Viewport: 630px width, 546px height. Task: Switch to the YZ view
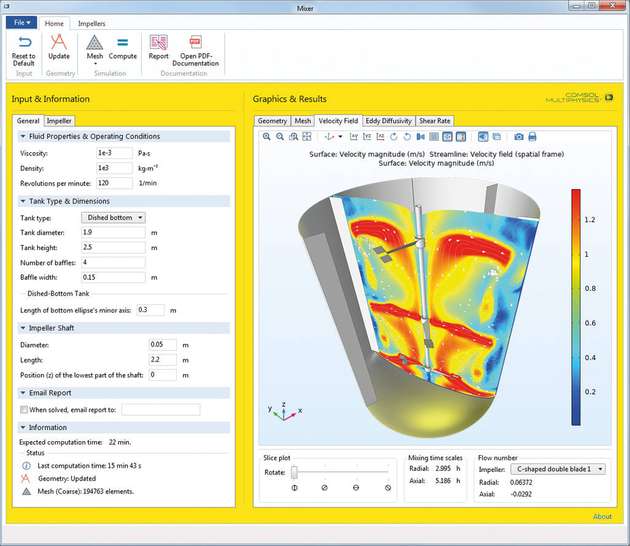(367, 137)
